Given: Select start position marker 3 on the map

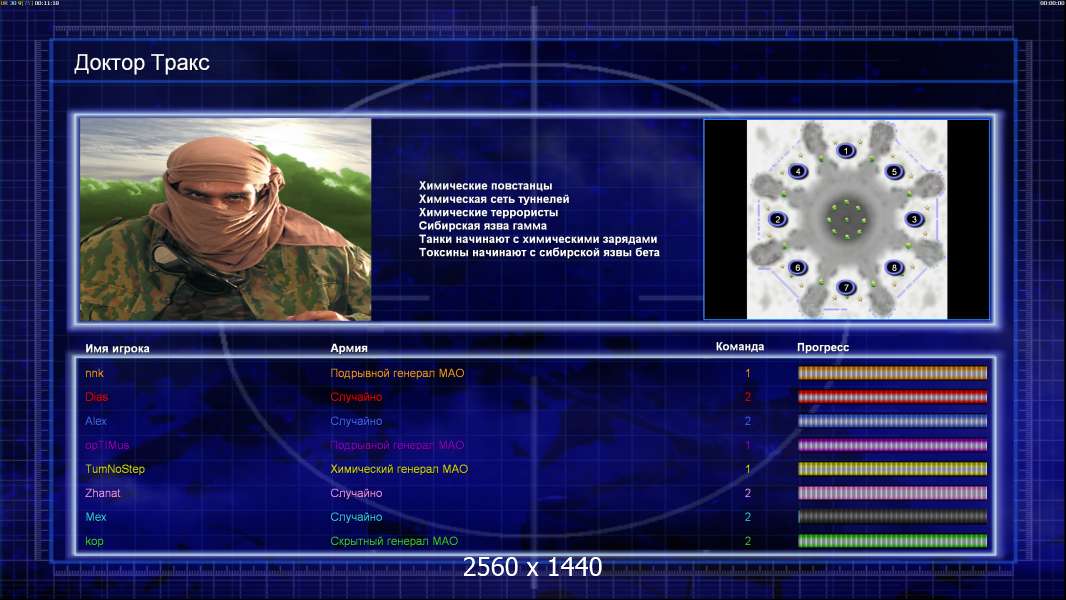Looking at the screenshot, I should [914, 219].
